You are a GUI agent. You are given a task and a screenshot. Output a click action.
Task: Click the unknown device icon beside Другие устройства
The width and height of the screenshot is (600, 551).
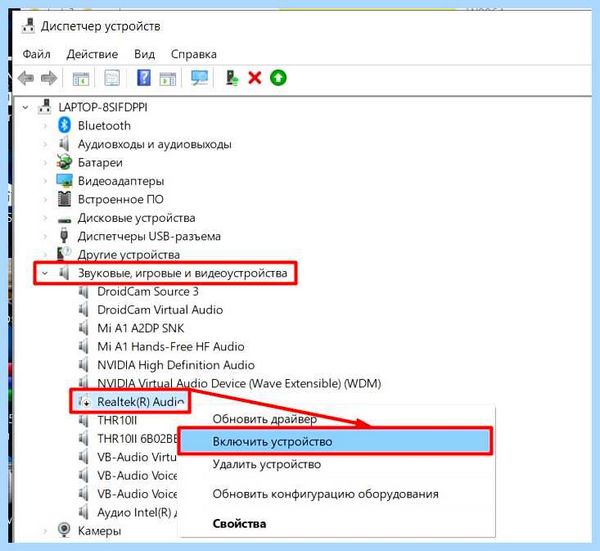click(64, 254)
